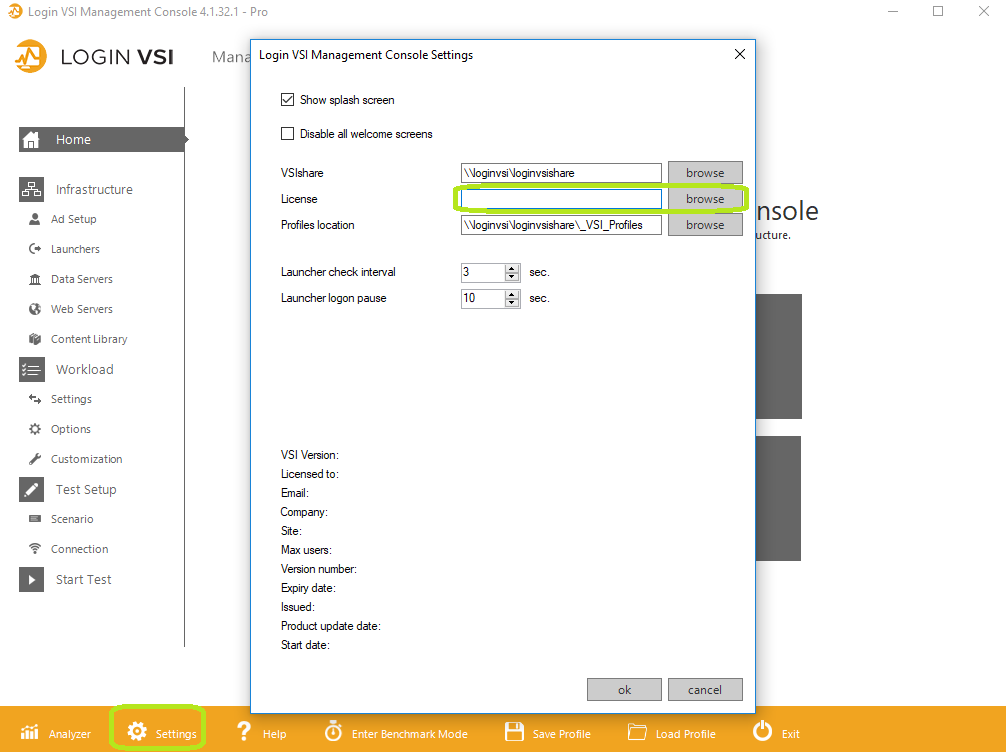Browse for the Profiles location

[705, 225]
